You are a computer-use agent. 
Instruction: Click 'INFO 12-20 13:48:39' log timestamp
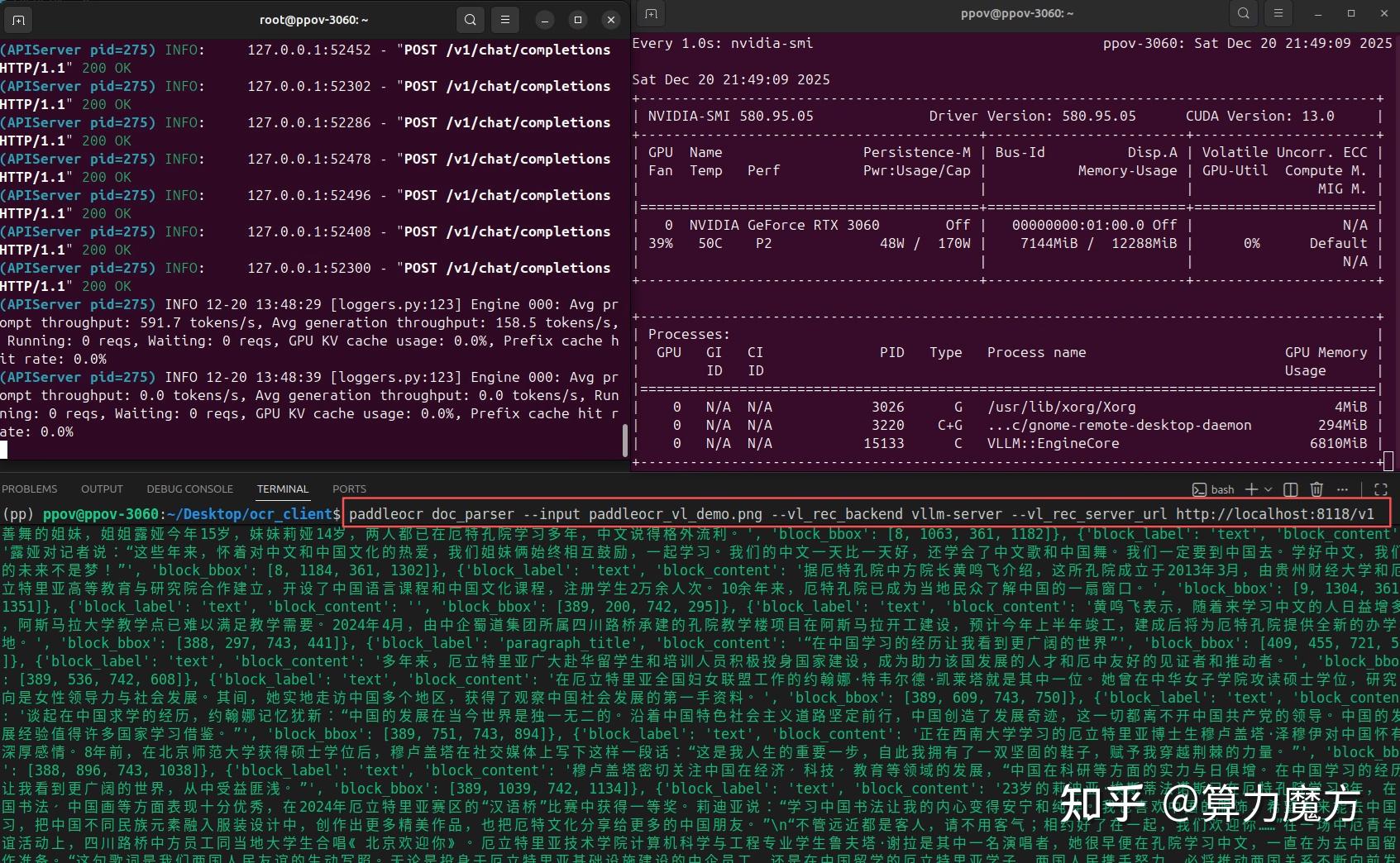pos(243,377)
